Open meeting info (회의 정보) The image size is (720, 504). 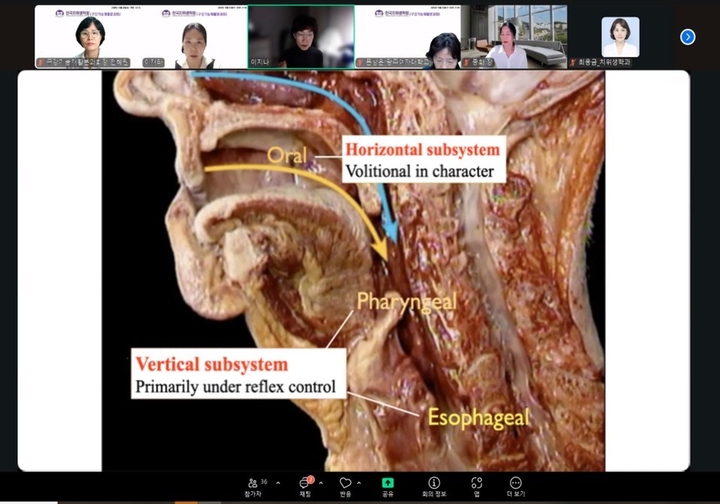(434, 484)
